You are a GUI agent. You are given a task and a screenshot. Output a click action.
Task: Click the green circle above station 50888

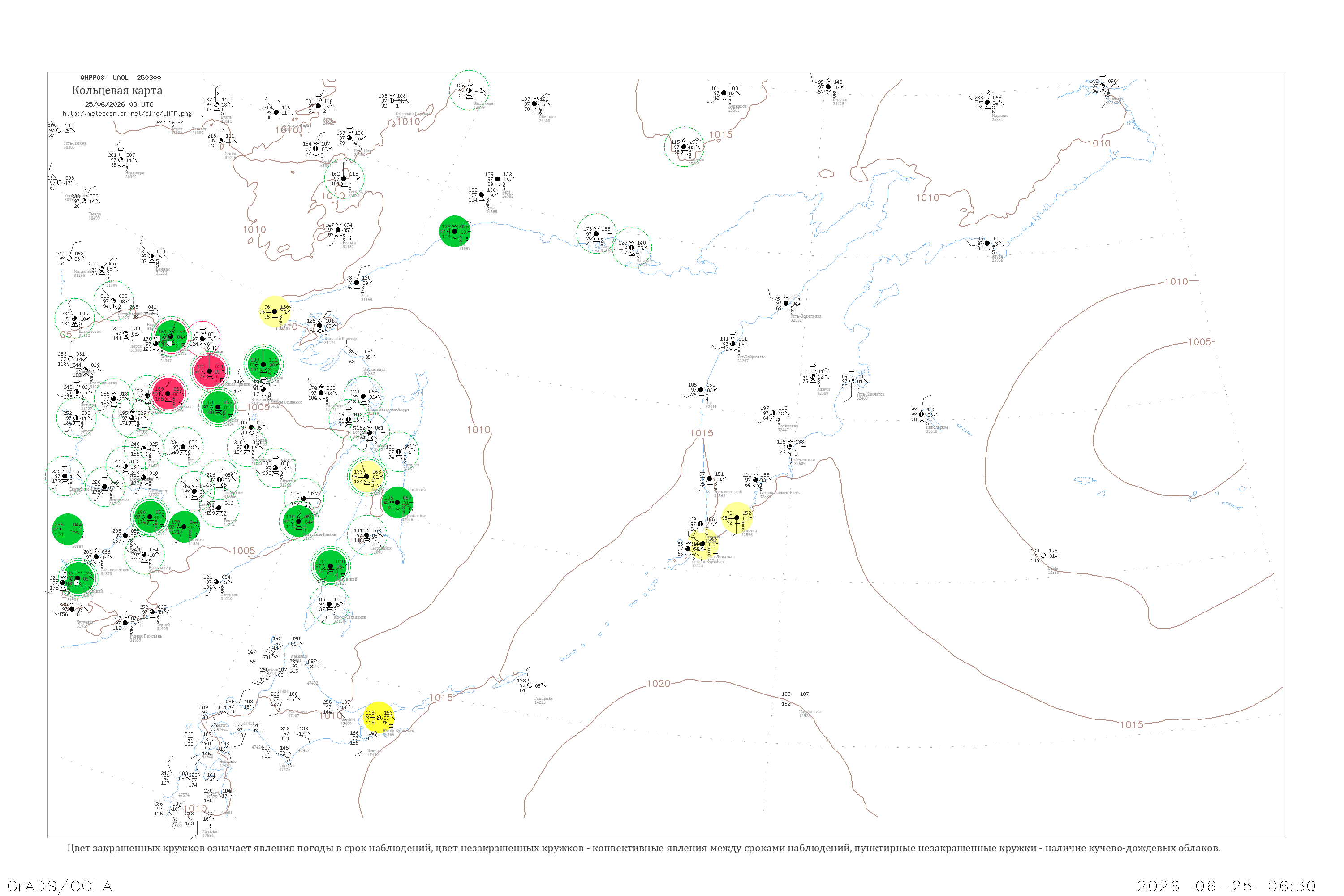[68, 529]
